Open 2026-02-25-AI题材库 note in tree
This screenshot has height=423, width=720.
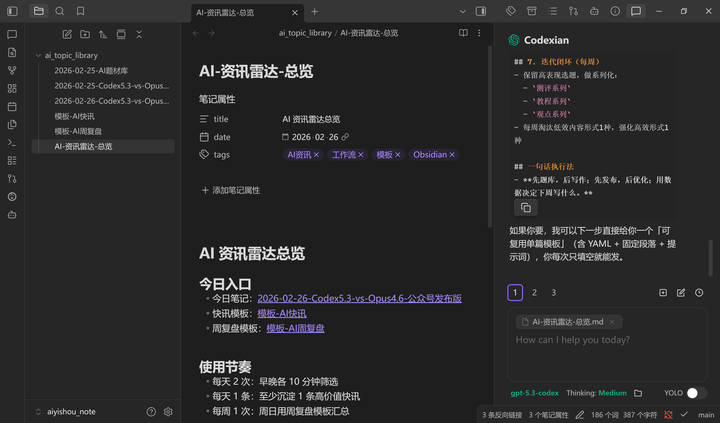[x=103, y=71]
